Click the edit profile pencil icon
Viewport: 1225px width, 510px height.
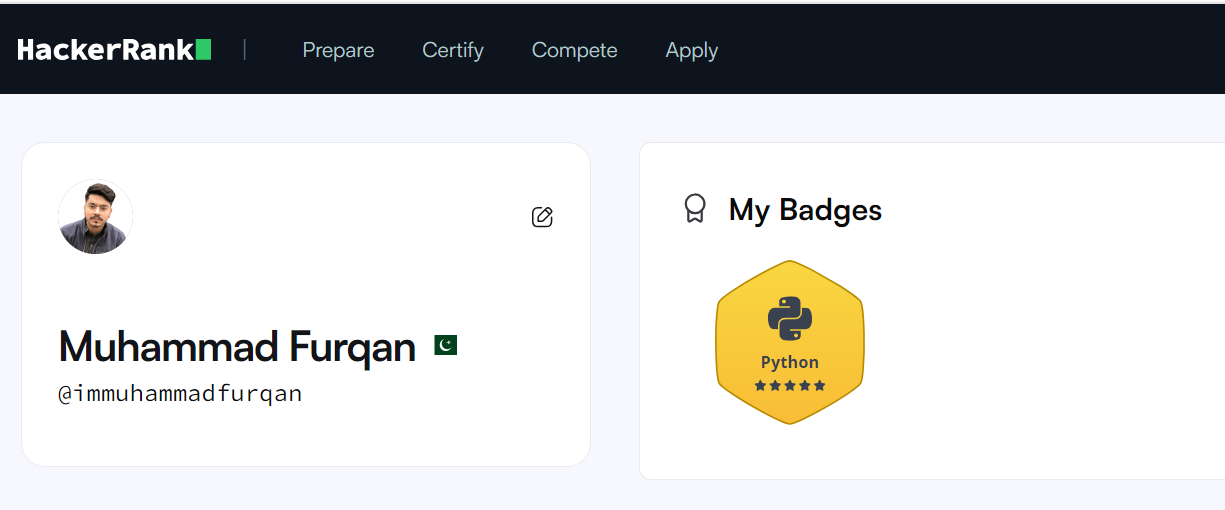coord(542,217)
